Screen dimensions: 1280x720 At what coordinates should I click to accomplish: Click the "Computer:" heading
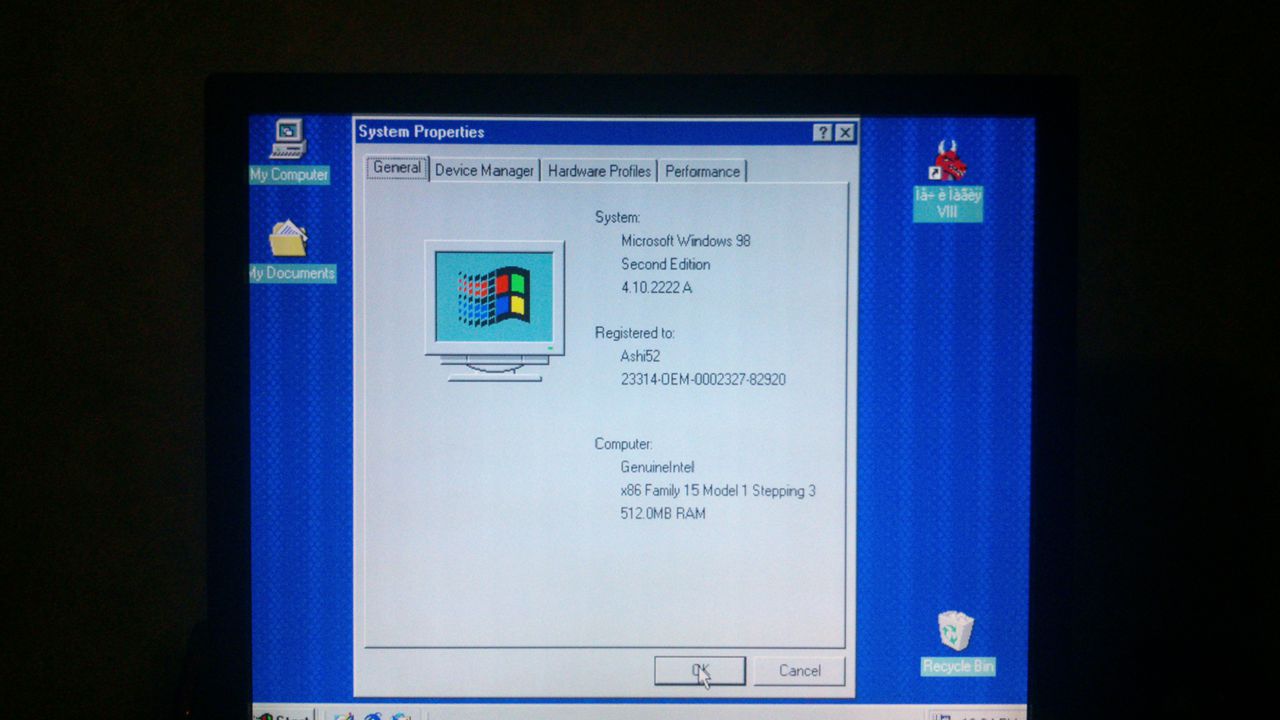[x=623, y=444]
